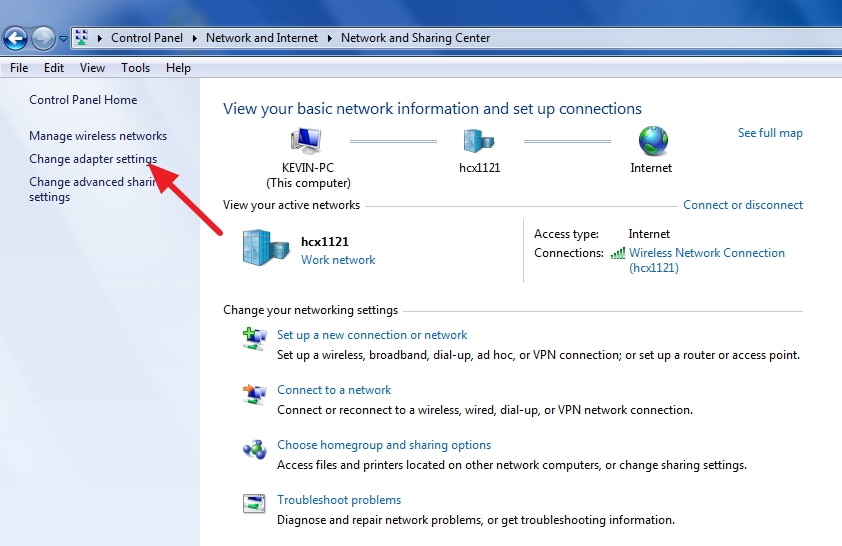The width and height of the screenshot is (842, 546).
Task: Open Wireless Network Connection (hcx1121) link
Action: point(707,260)
